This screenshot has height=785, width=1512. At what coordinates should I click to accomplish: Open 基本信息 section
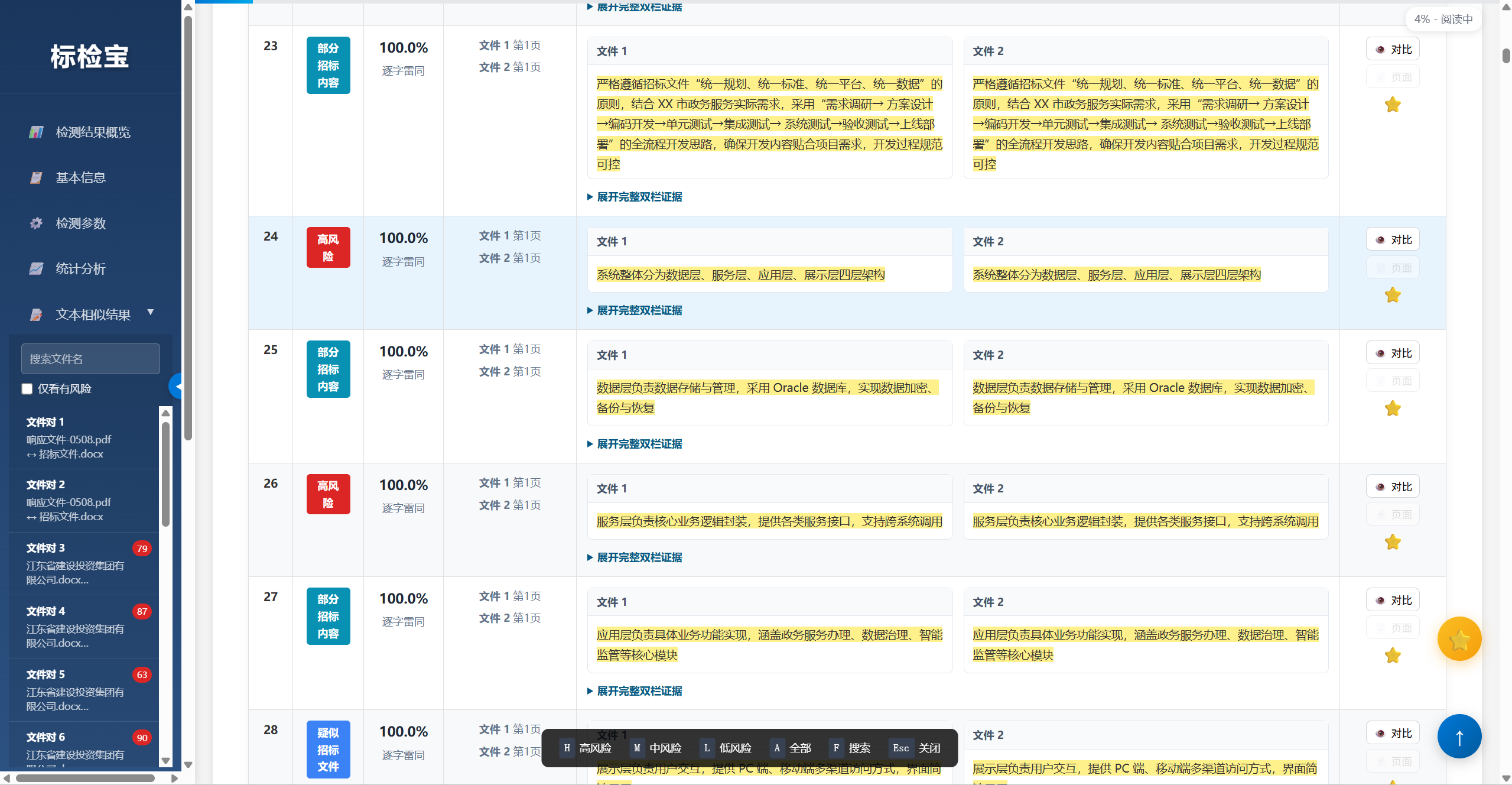point(80,177)
